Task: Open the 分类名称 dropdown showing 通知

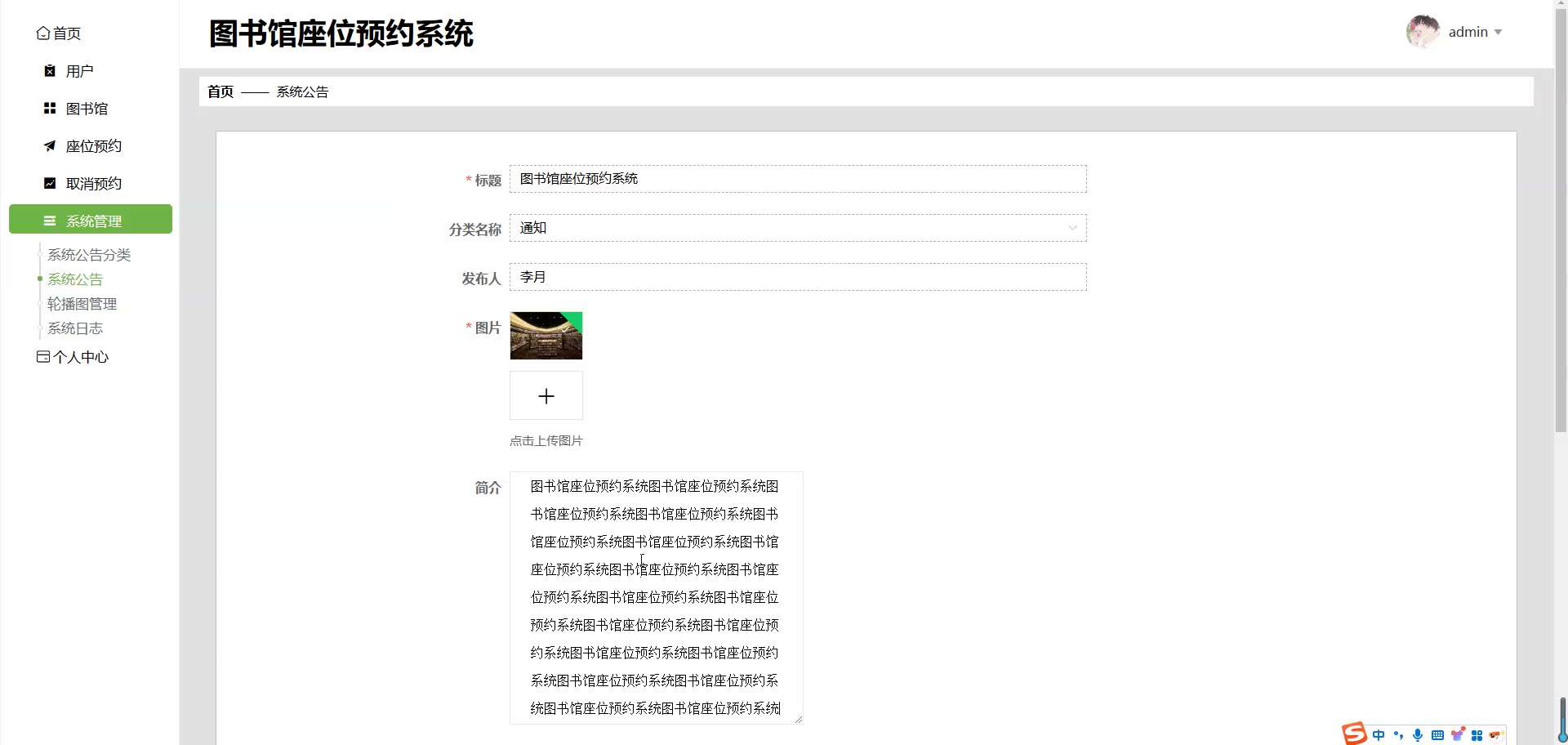Action: pos(798,228)
